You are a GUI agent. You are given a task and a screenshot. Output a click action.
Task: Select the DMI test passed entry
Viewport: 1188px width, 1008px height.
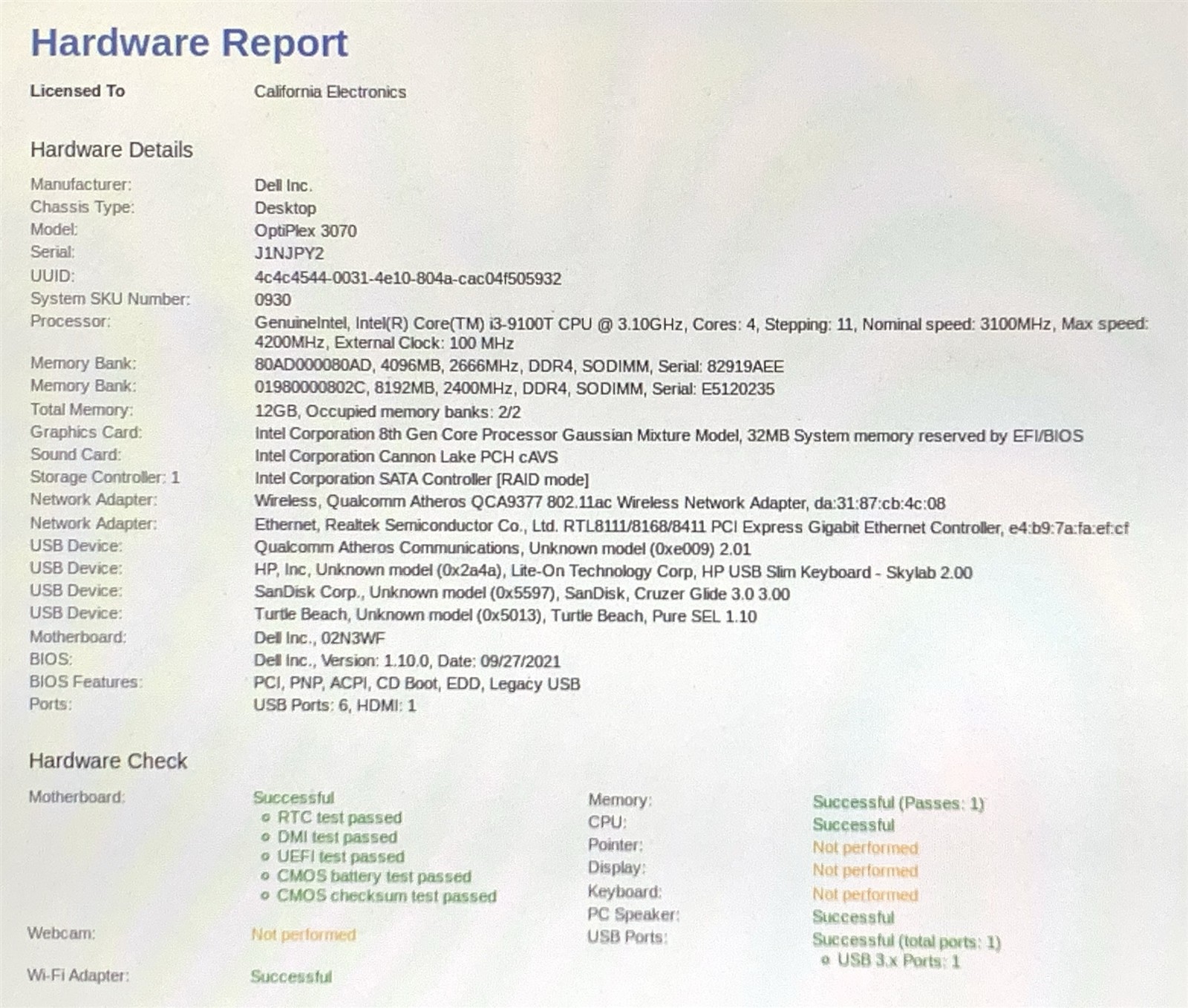pyautogui.click(x=337, y=837)
